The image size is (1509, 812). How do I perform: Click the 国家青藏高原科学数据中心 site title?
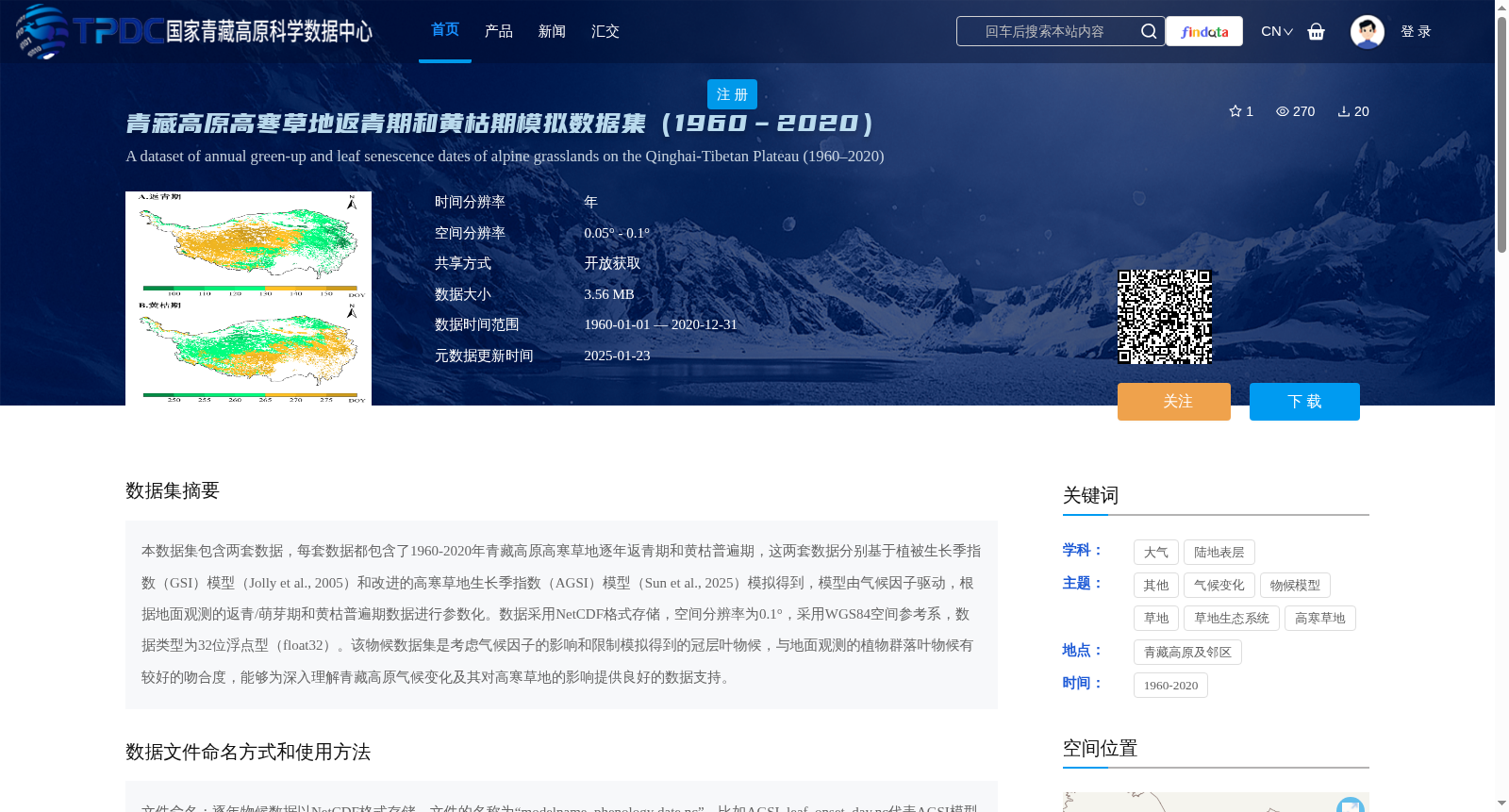click(269, 31)
